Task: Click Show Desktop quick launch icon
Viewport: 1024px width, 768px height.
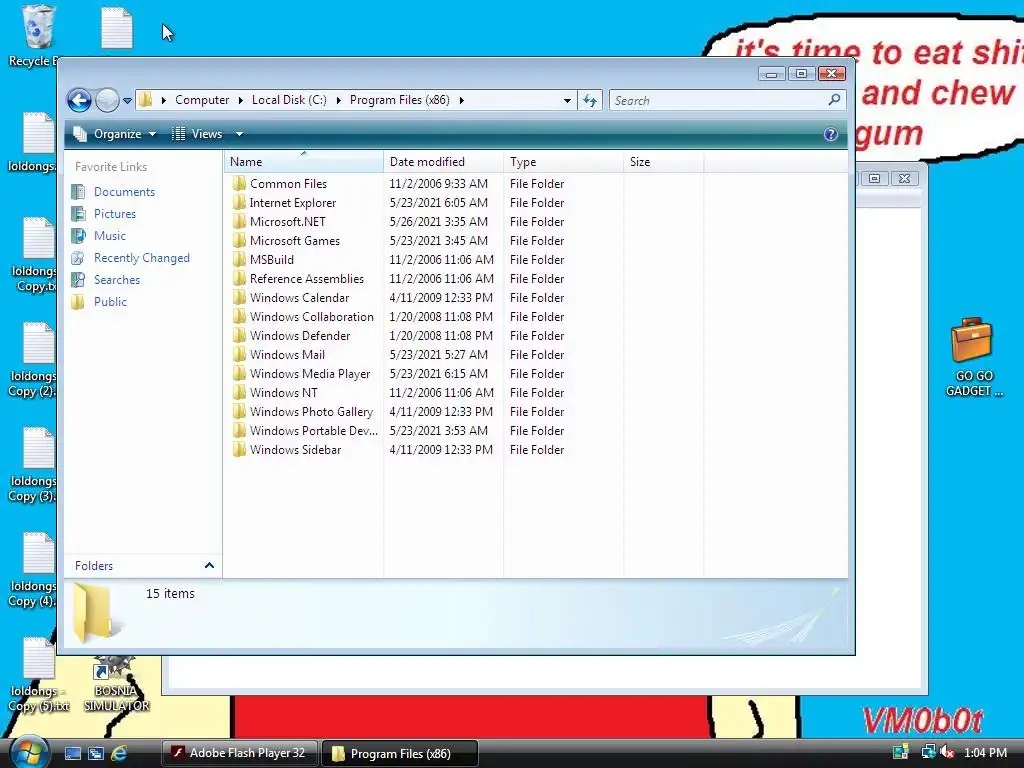Action: [72, 753]
